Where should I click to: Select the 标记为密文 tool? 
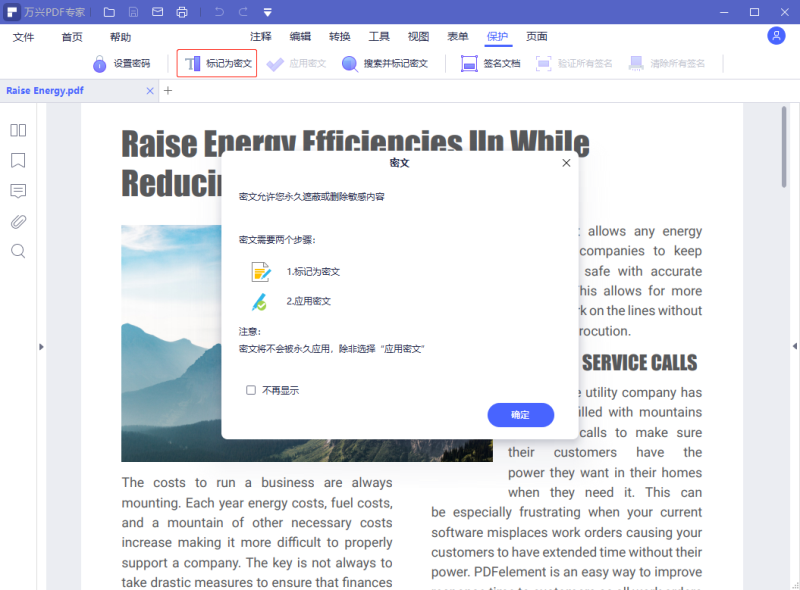pos(217,63)
